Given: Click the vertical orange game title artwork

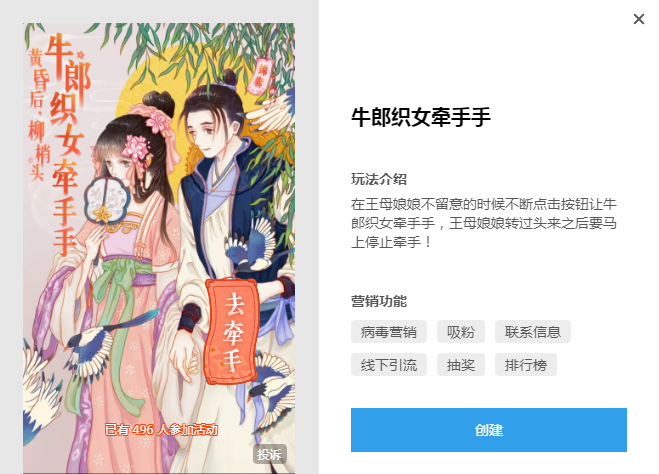Looking at the screenshot, I should pyautogui.click(x=67, y=144).
